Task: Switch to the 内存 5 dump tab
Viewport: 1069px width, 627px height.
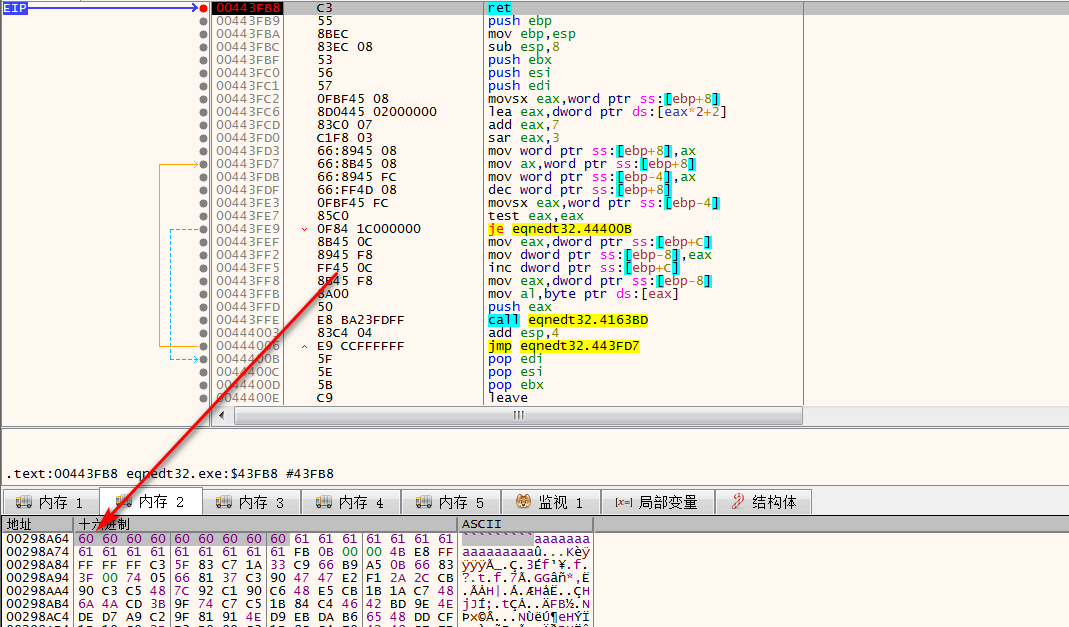Action: [451, 502]
